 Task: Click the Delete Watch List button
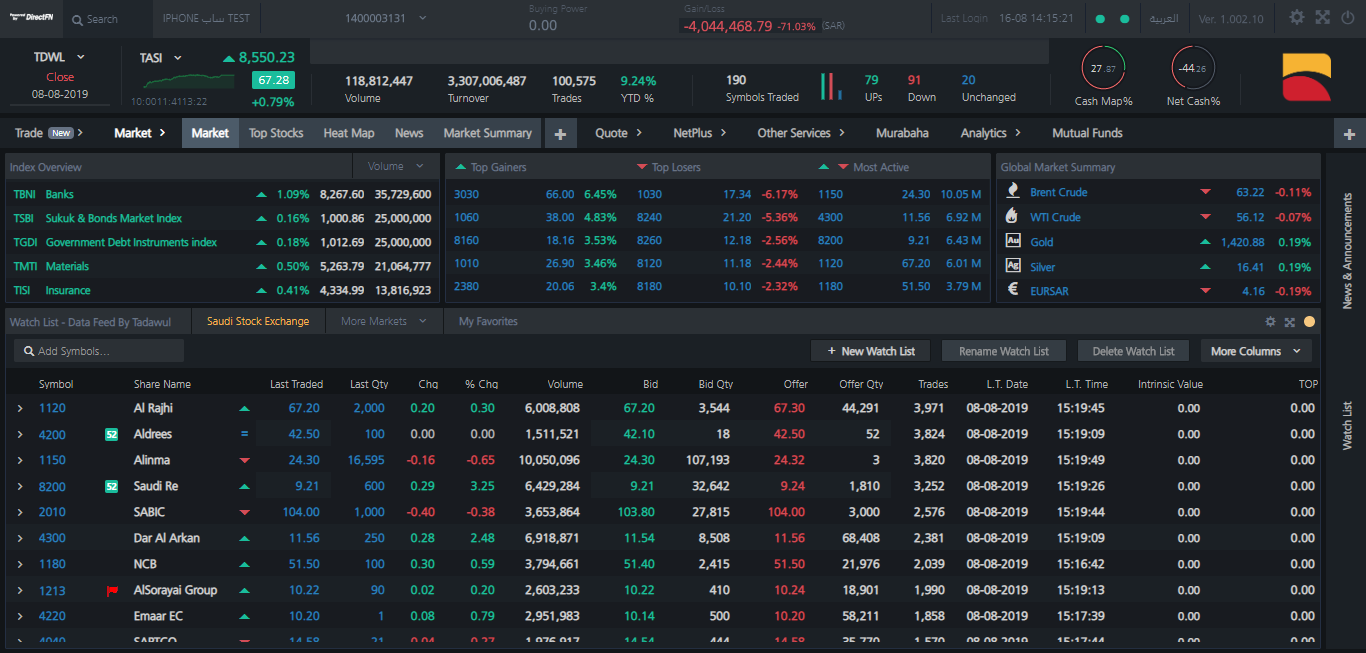[x=1133, y=351]
